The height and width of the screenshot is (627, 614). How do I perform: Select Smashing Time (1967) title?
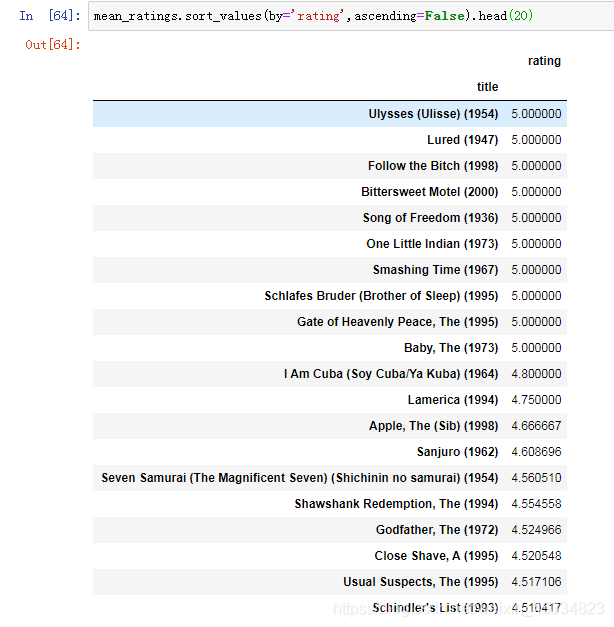pyautogui.click(x=435, y=270)
